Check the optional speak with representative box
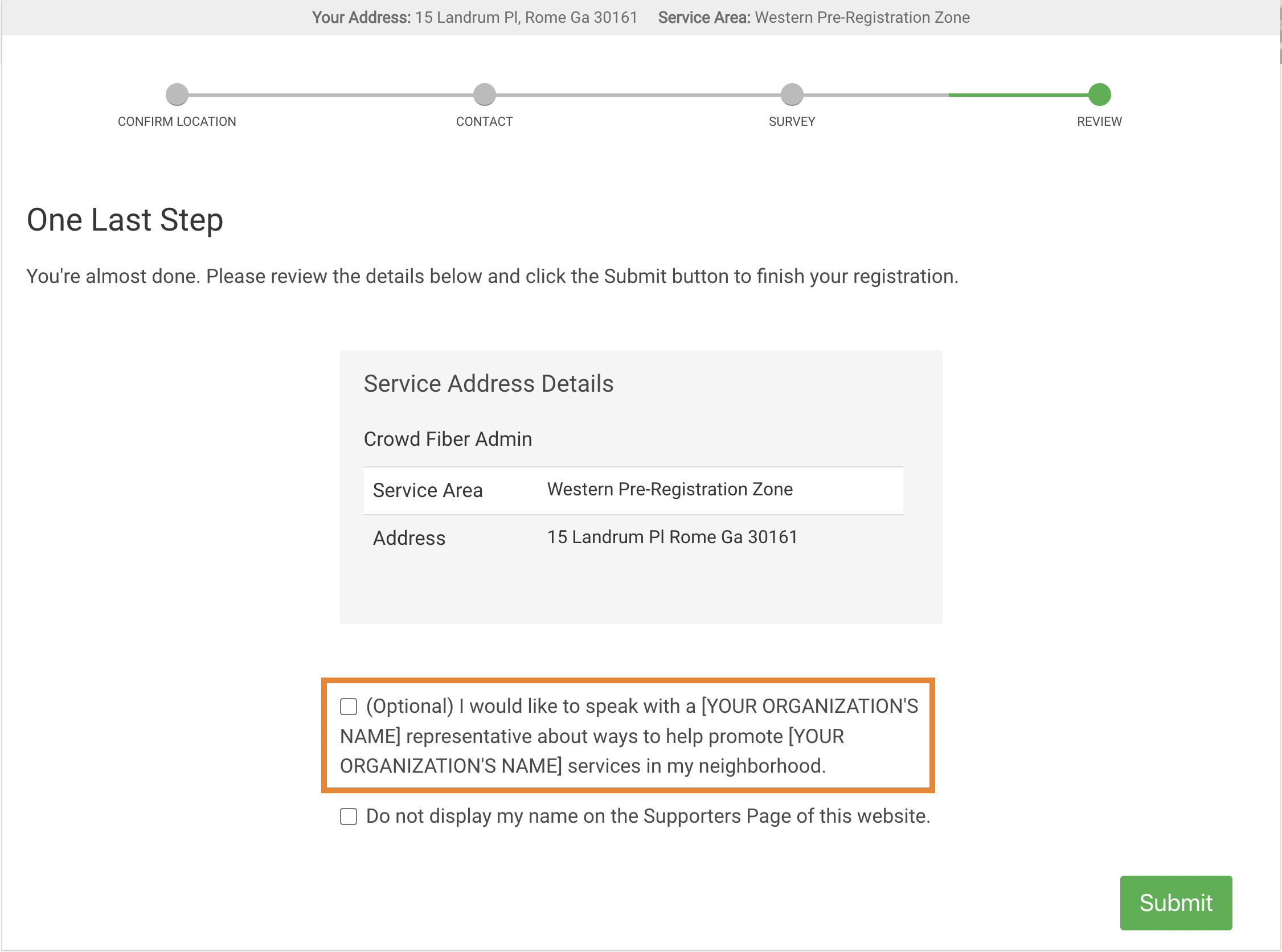This screenshot has width=1282, height=952. pos(349,707)
